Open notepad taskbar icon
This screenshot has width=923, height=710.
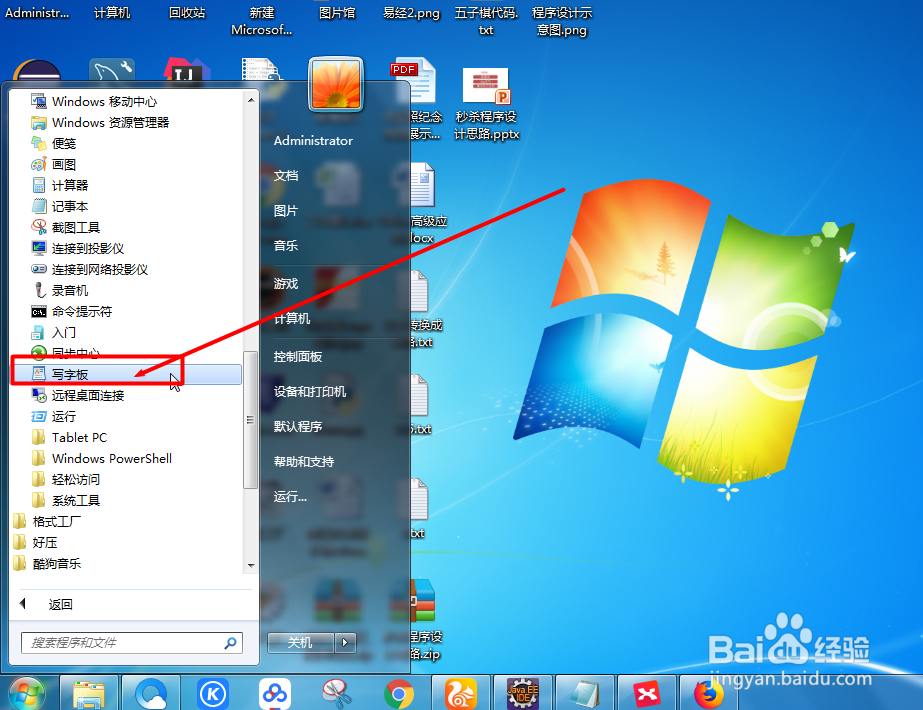point(585,695)
